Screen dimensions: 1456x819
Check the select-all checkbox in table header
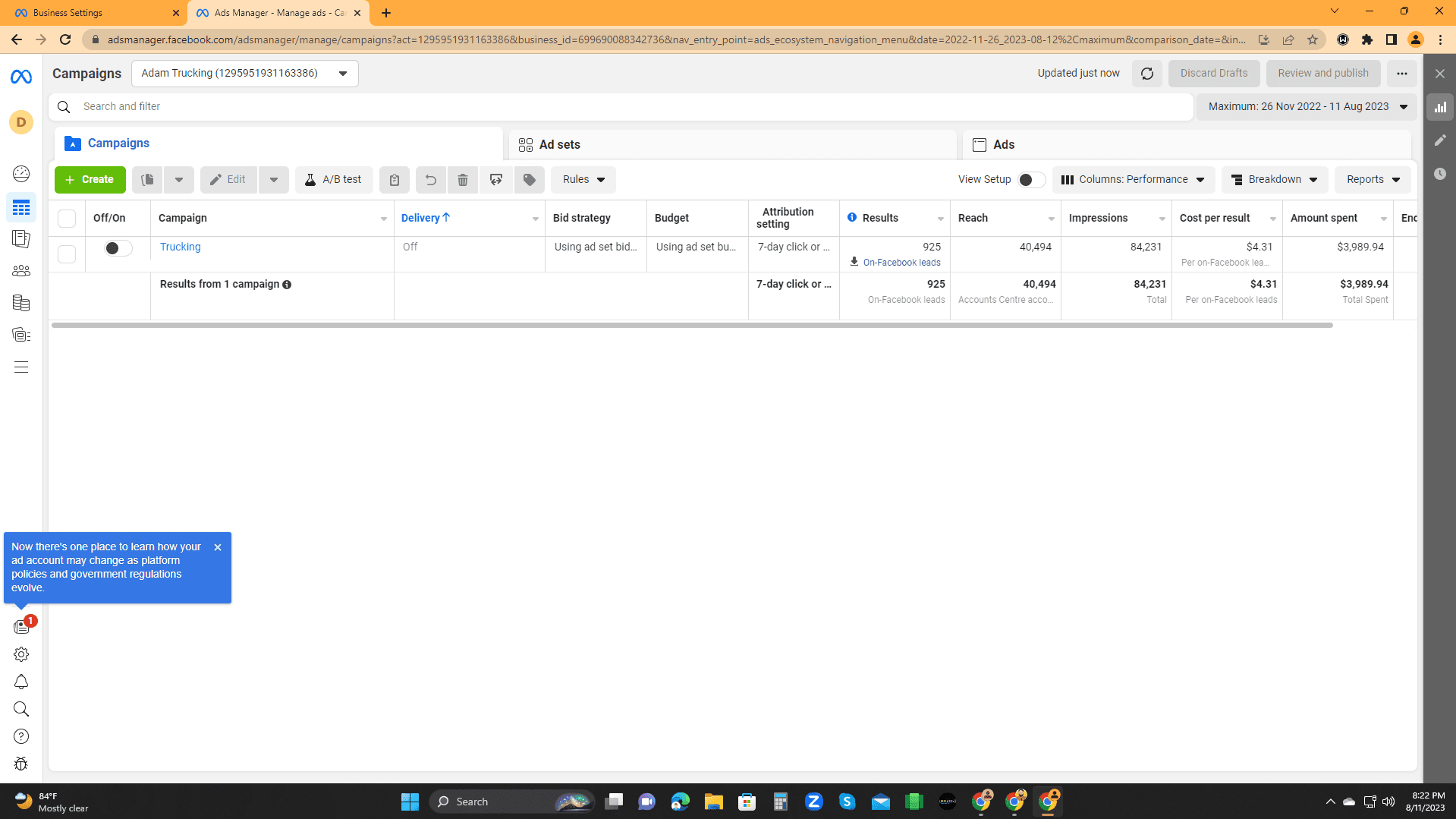(x=67, y=219)
